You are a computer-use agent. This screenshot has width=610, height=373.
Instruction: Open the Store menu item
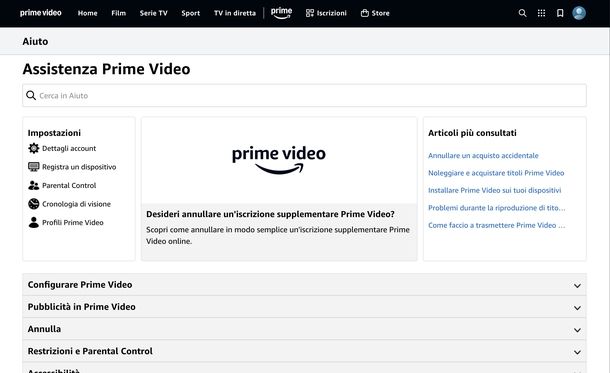(x=380, y=13)
